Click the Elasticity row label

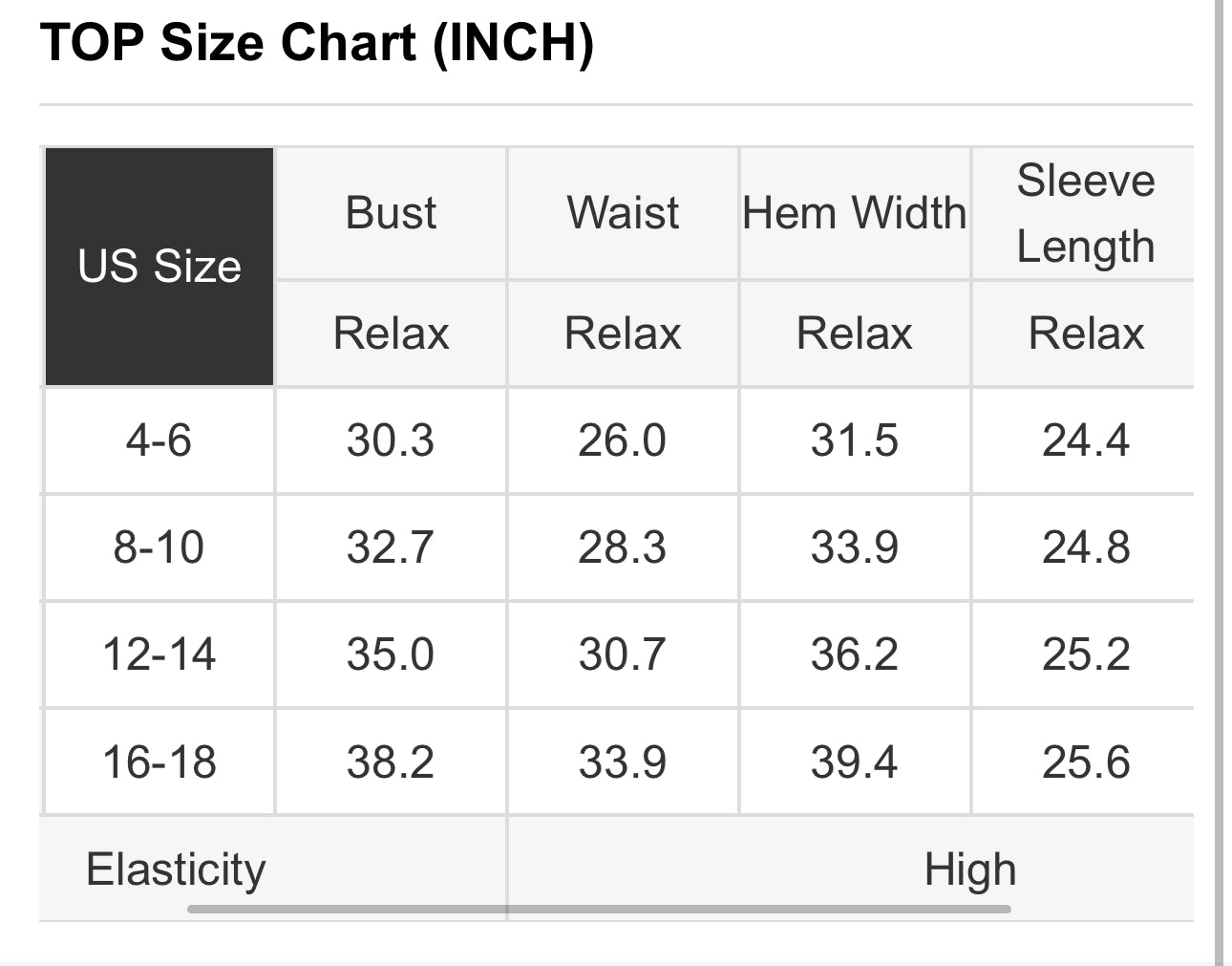click(x=176, y=869)
